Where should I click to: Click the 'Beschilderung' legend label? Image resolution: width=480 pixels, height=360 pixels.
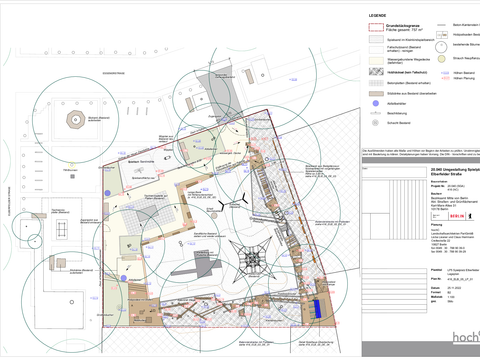coord(397,113)
